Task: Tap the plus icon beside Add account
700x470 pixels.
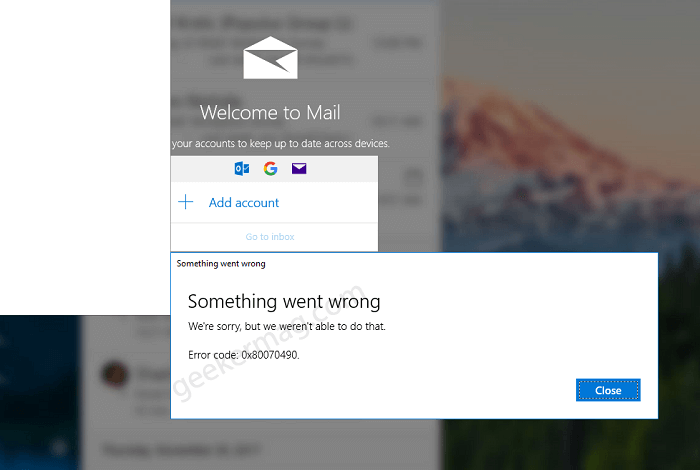Action: (x=185, y=202)
